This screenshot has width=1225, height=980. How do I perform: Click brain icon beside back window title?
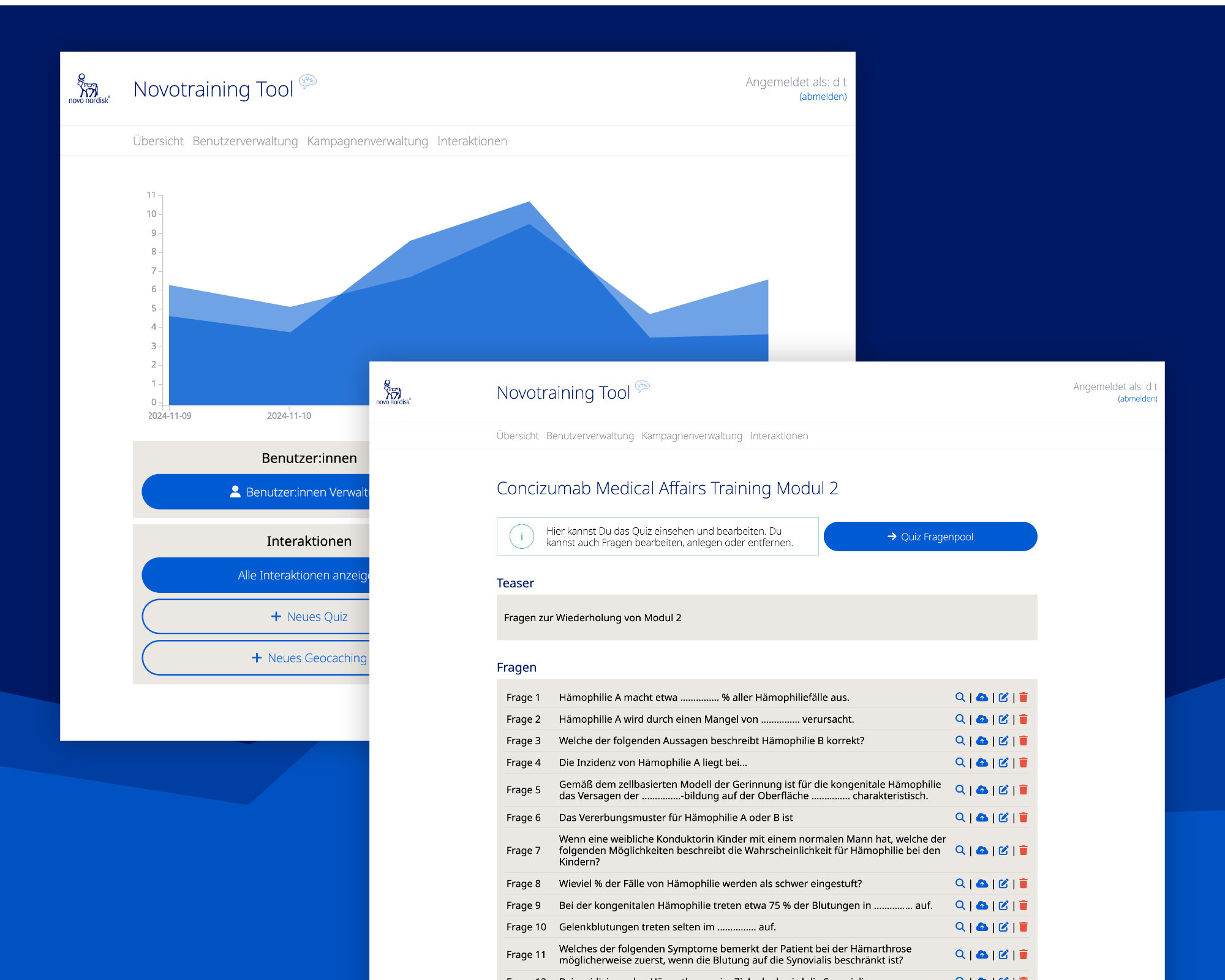(x=307, y=81)
